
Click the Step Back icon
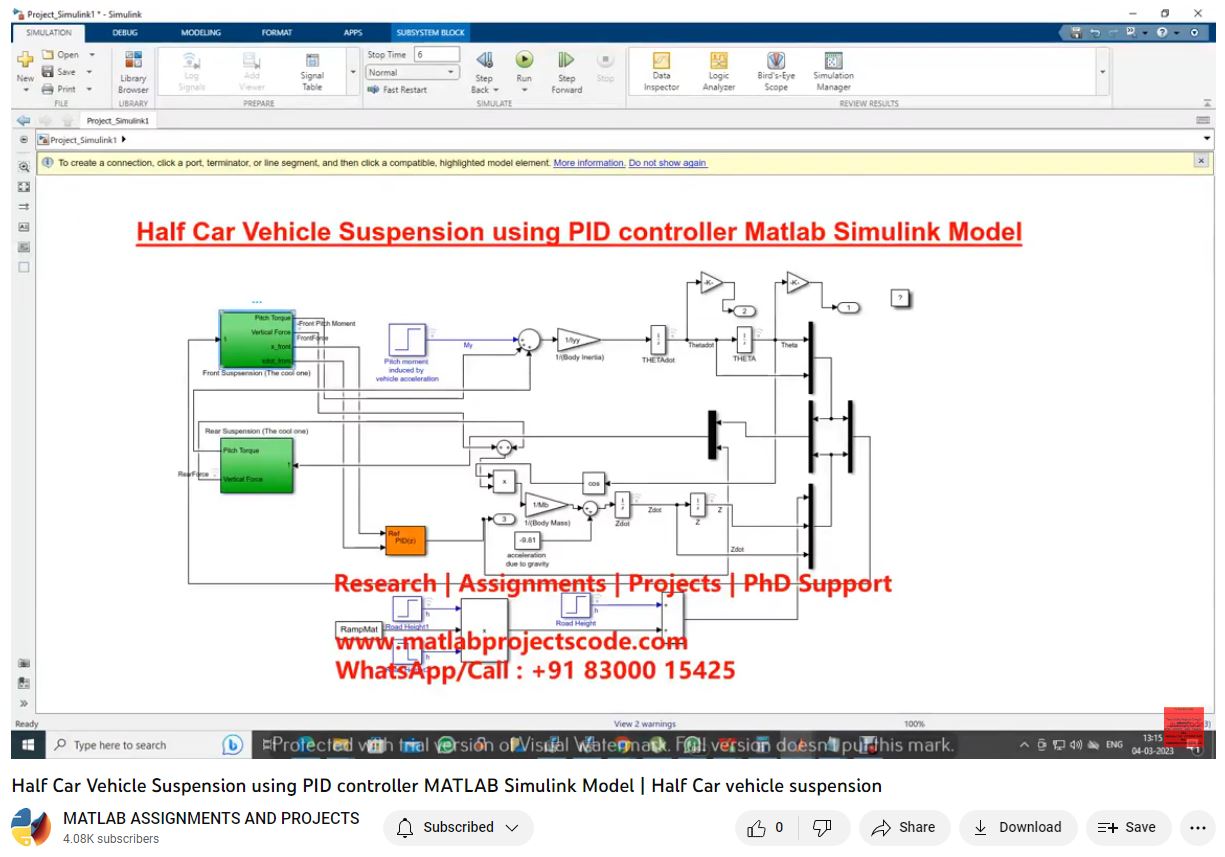click(484, 60)
